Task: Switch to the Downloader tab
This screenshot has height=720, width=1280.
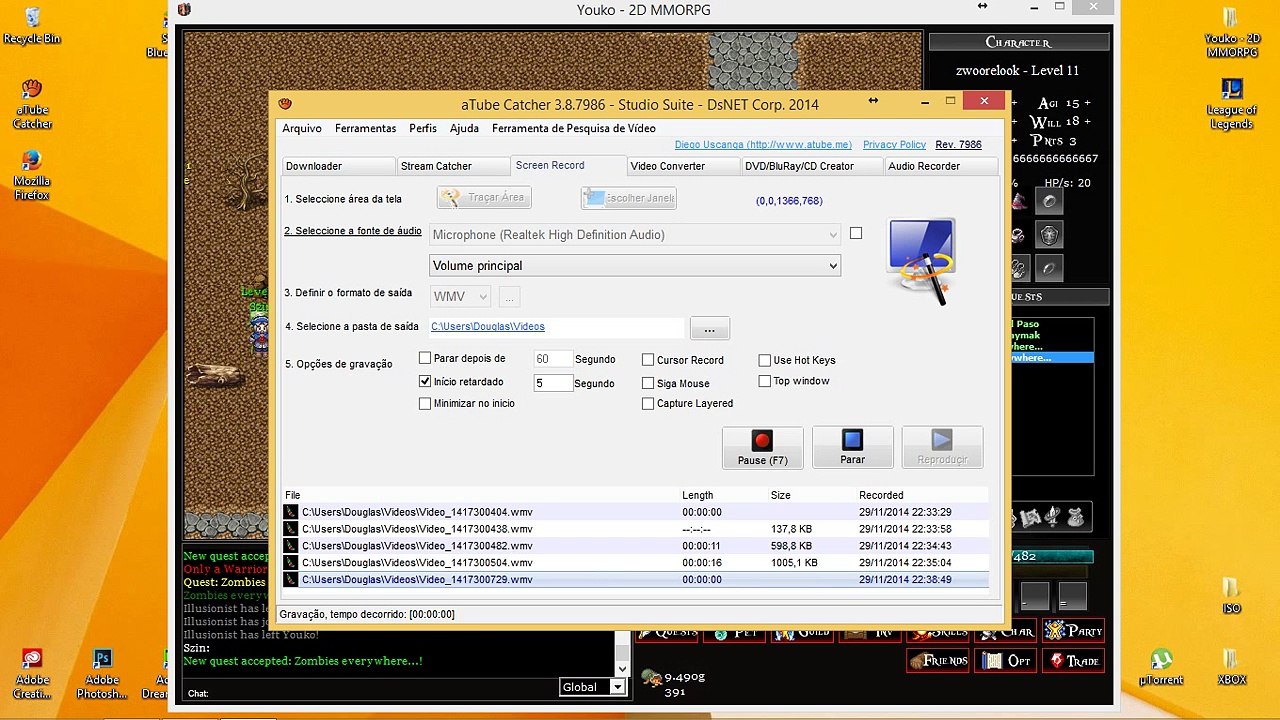Action: coord(338,166)
